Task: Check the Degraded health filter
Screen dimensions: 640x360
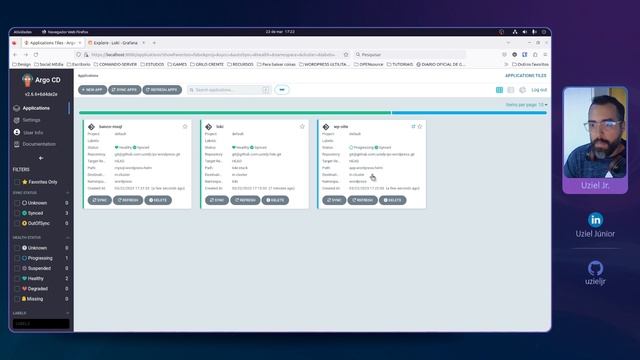Action: [x=17, y=289]
